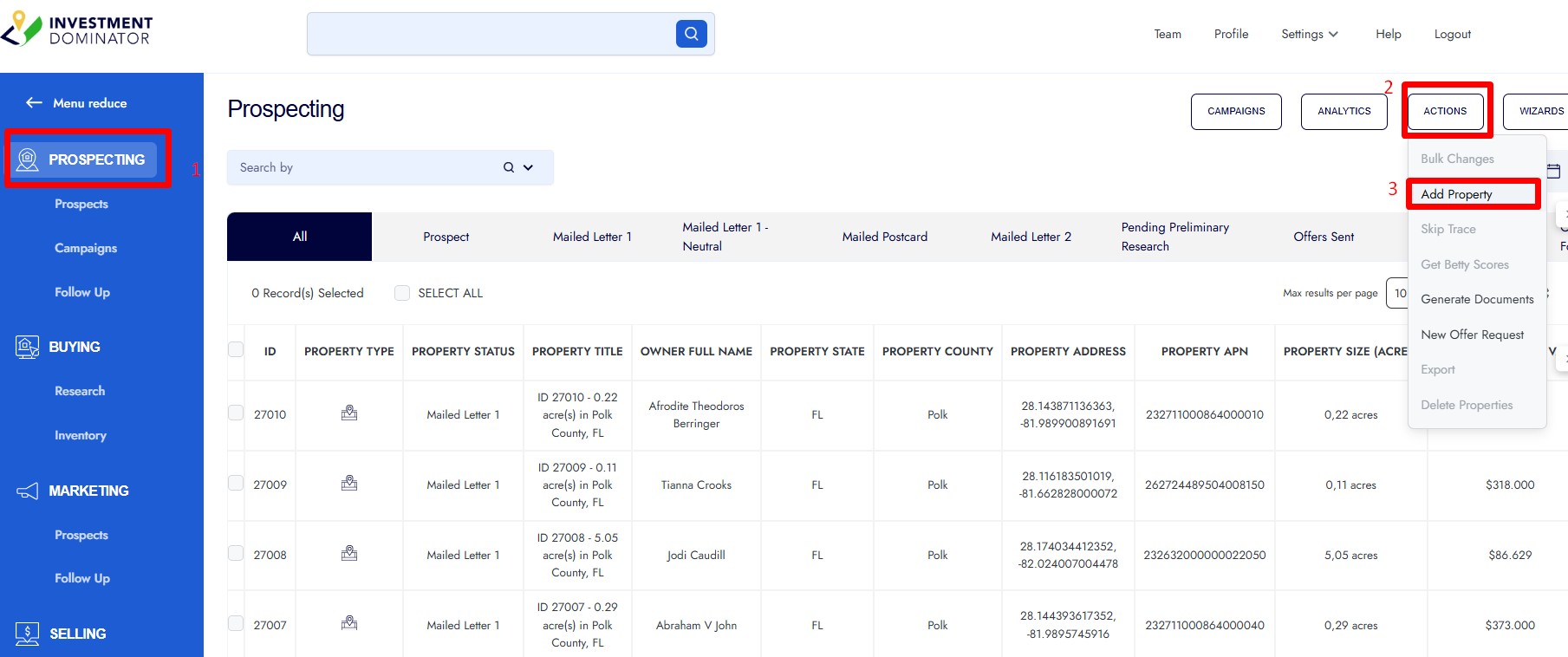The width and height of the screenshot is (1568, 657).
Task: Click the Logout link
Action: [1452, 34]
